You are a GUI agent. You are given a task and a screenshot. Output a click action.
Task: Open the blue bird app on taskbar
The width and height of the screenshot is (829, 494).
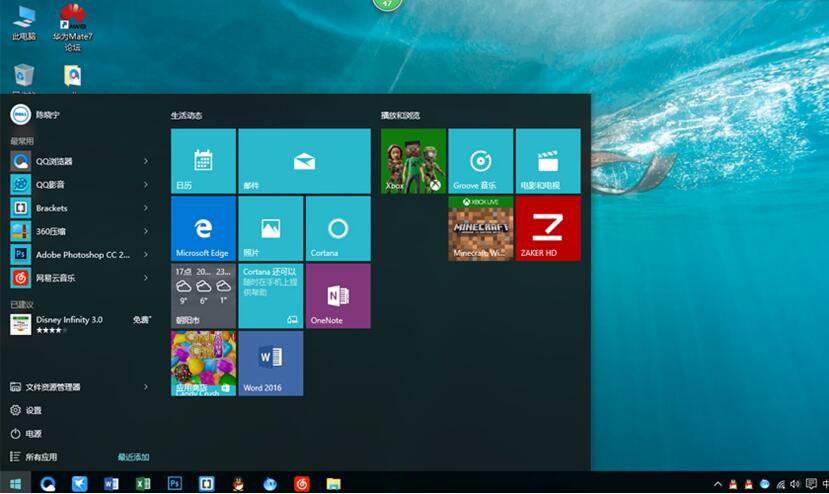point(79,483)
